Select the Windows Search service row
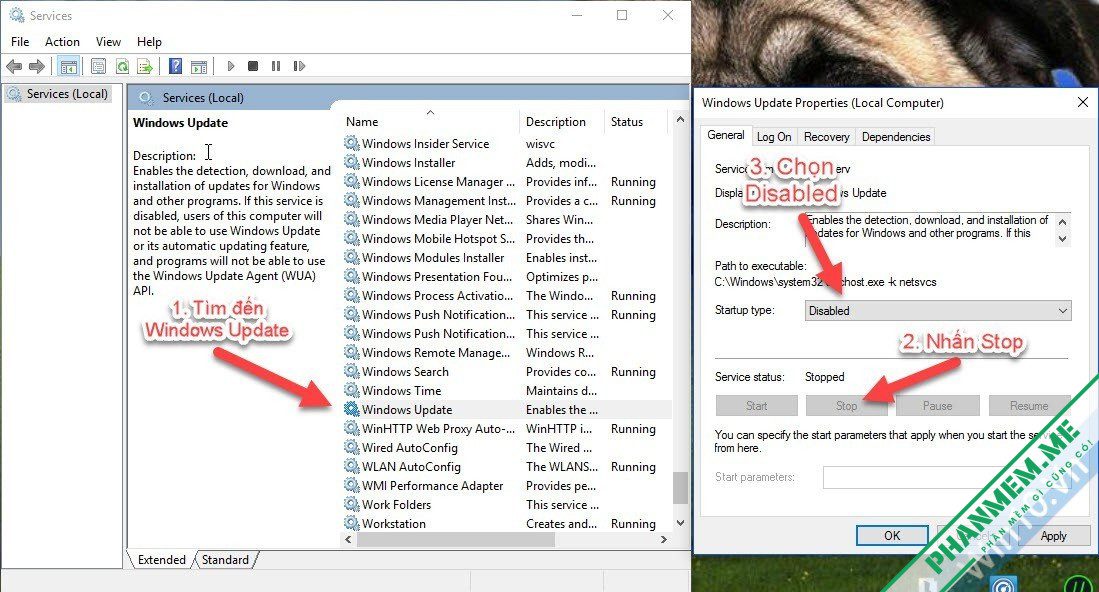This screenshot has width=1099, height=592. tap(507, 371)
